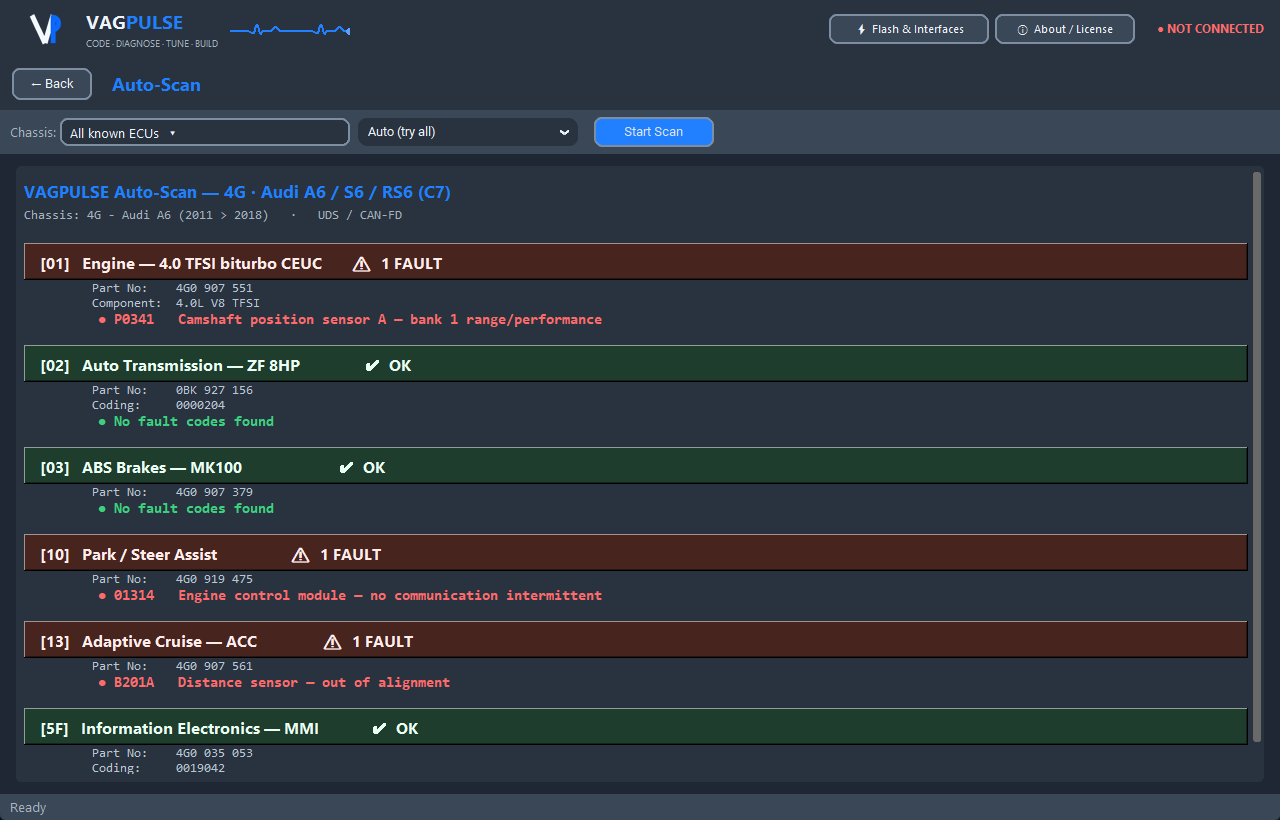
Task: Click fault code 01314
Action: [x=134, y=596]
